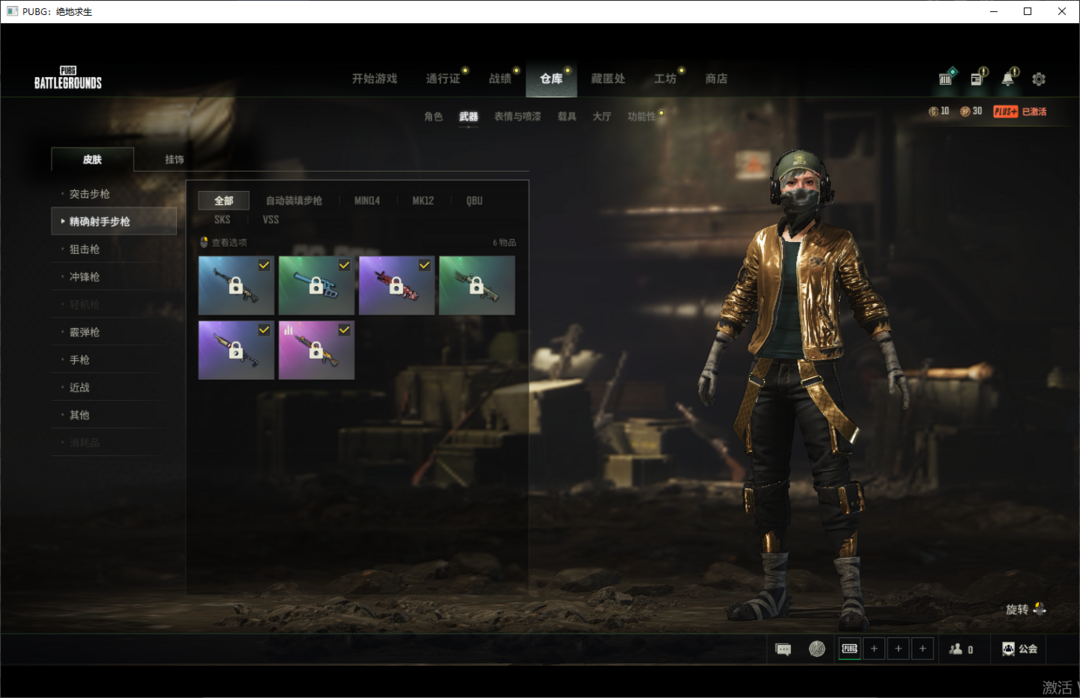
Task: Click the PUBG Battlegrounds logo
Action: 68,79
